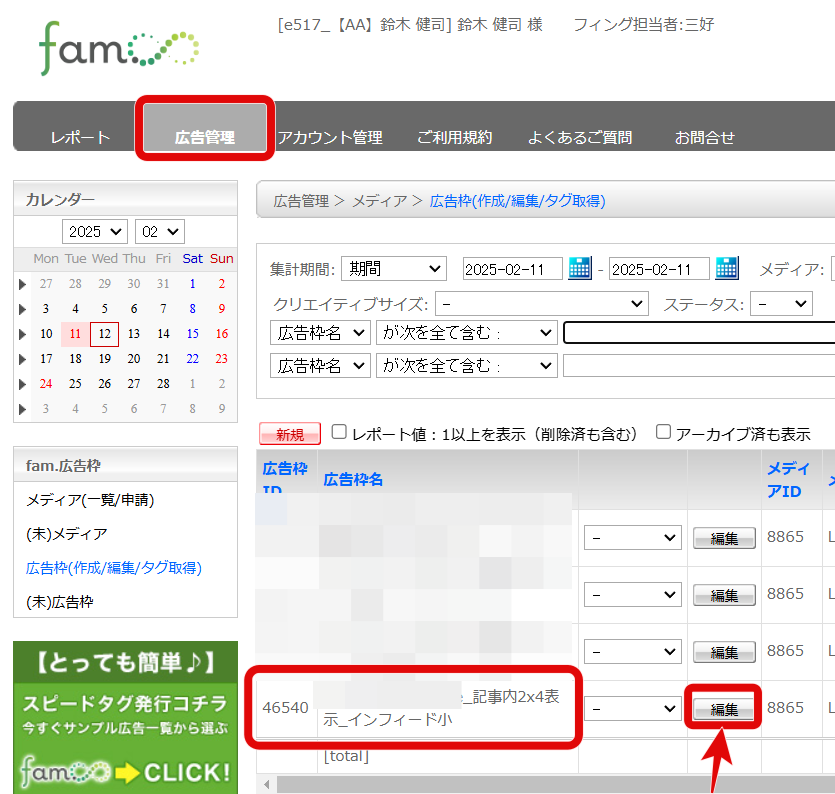The width and height of the screenshot is (835, 794).
Task: Click the scroll-left arrow of the table scrollbar
Action: pyautogui.click(x=265, y=782)
